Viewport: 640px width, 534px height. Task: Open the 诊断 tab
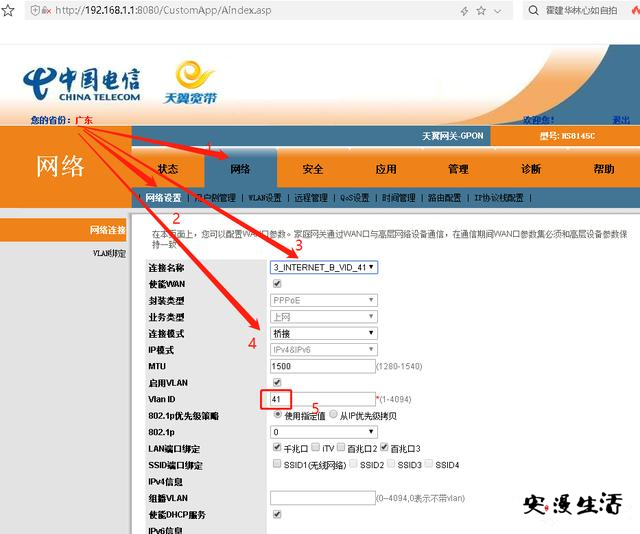pos(531,169)
